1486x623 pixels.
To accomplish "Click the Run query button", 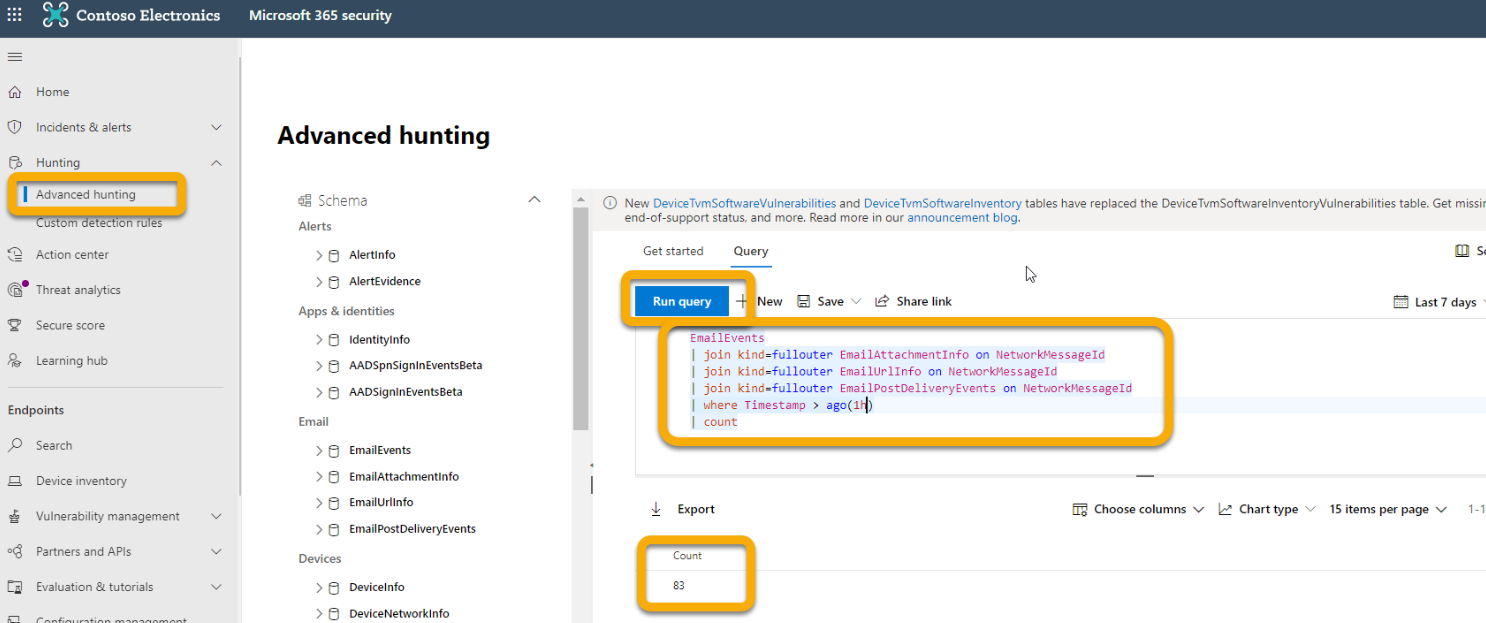I will 682,301.
